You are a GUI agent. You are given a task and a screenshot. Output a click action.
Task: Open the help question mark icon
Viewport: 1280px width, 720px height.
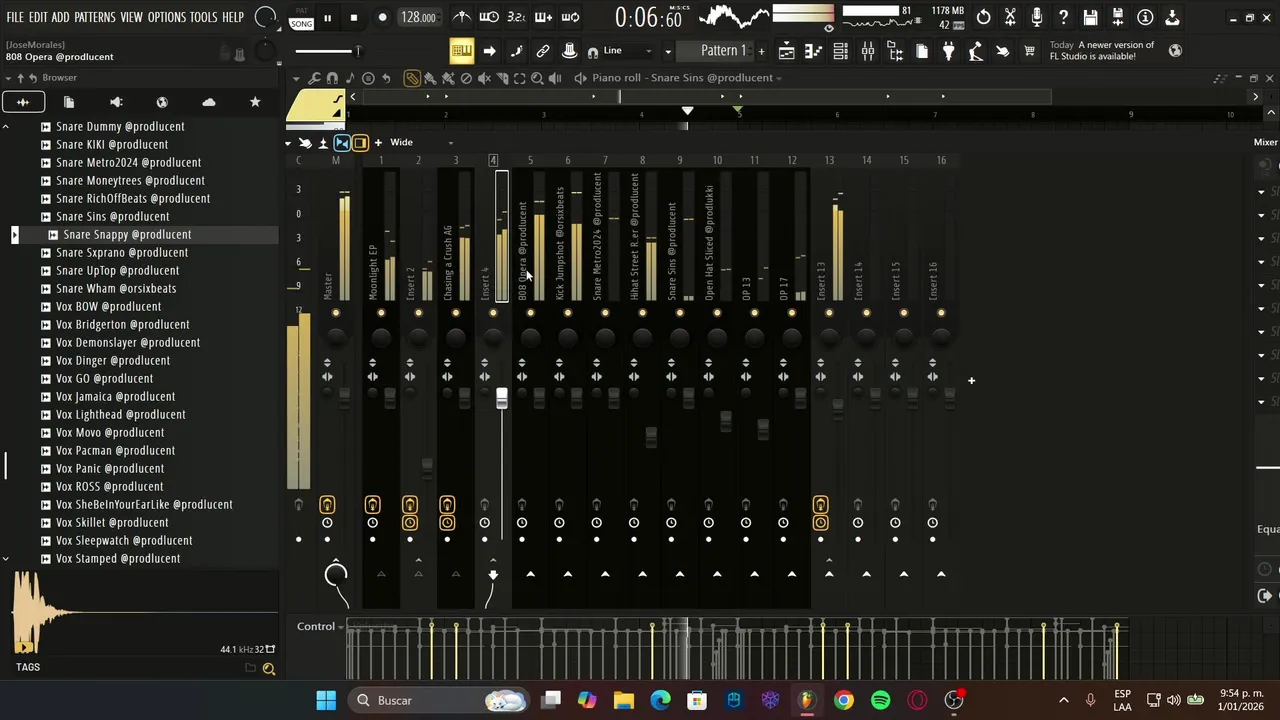click(1064, 17)
